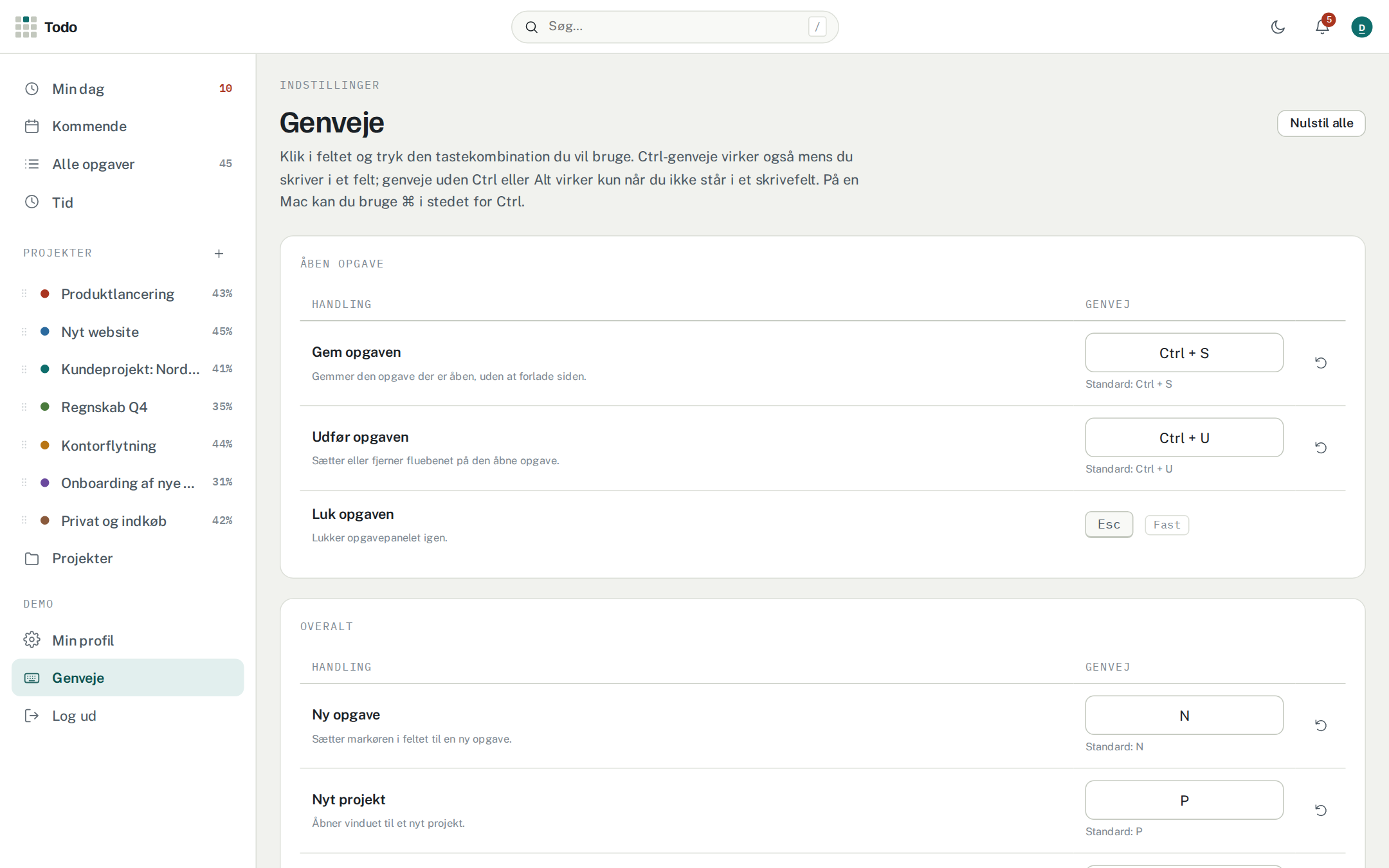The width and height of the screenshot is (1389, 868).
Task: Click the Genveje keyboard icon in sidebar
Action: (x=32, y=678)
